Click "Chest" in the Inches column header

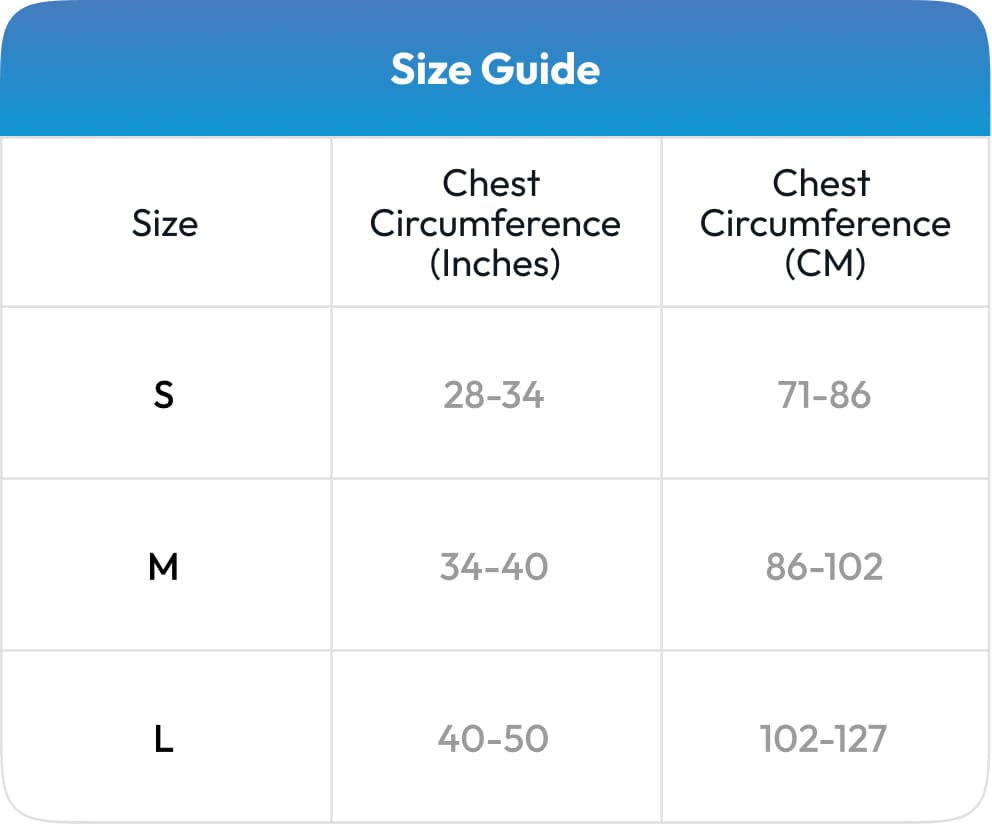pyautogui.click(x=491, y=183)
